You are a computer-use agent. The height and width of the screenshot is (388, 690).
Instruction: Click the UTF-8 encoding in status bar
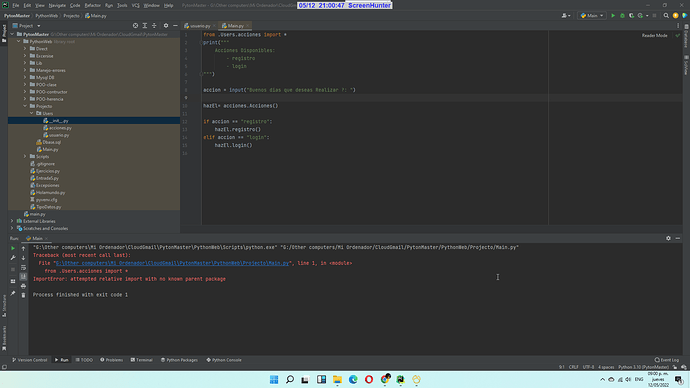(x=588, y=367)
